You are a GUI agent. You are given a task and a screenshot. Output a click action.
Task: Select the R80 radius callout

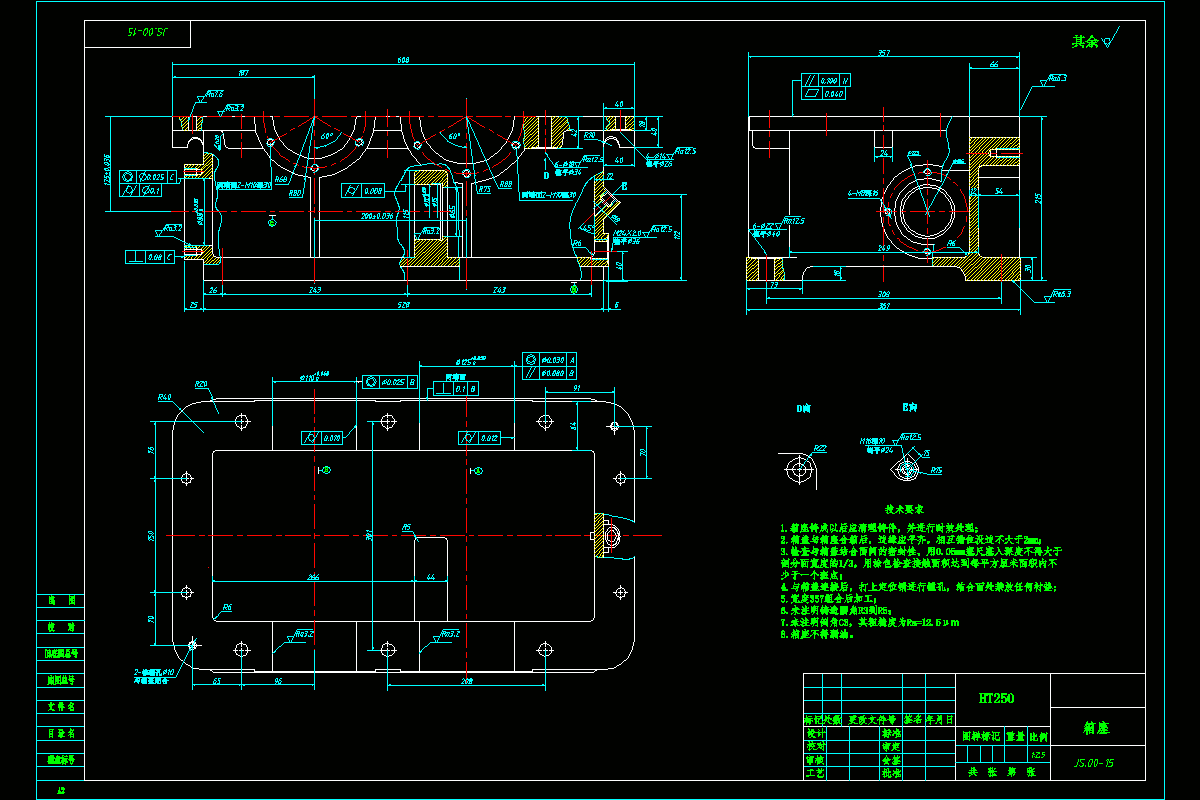coord(295,194)
